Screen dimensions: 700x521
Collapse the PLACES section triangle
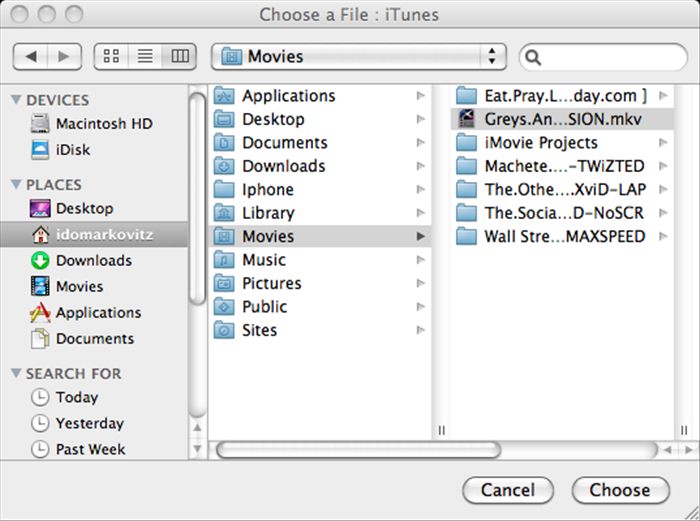[x=16, y=184]
